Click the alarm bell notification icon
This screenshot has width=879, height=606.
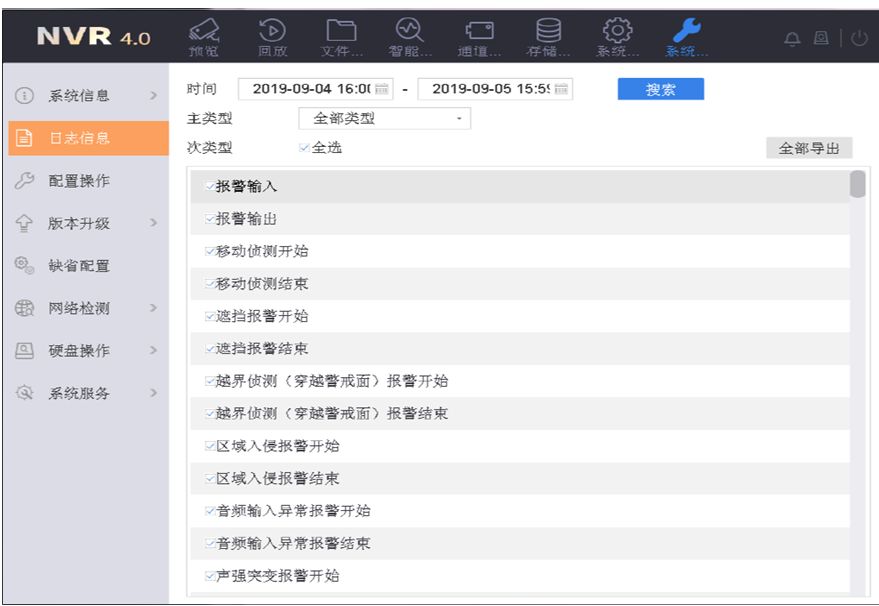[793, 38]
